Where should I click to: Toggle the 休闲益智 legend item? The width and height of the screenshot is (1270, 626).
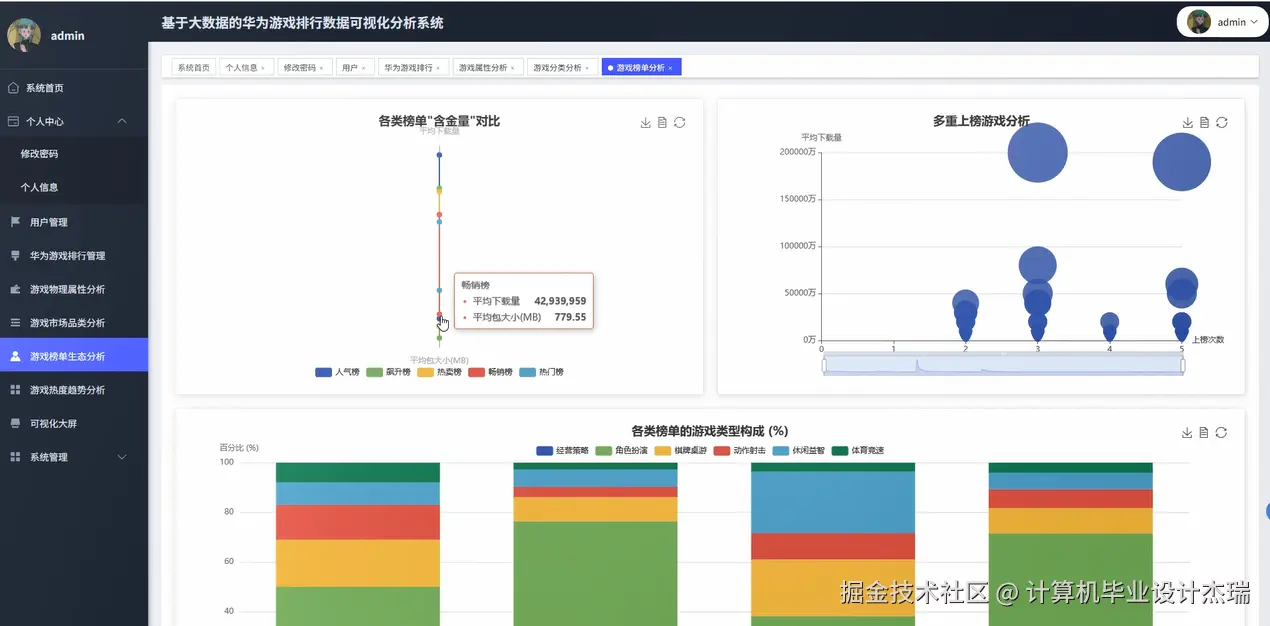click(x=798, y=451)
